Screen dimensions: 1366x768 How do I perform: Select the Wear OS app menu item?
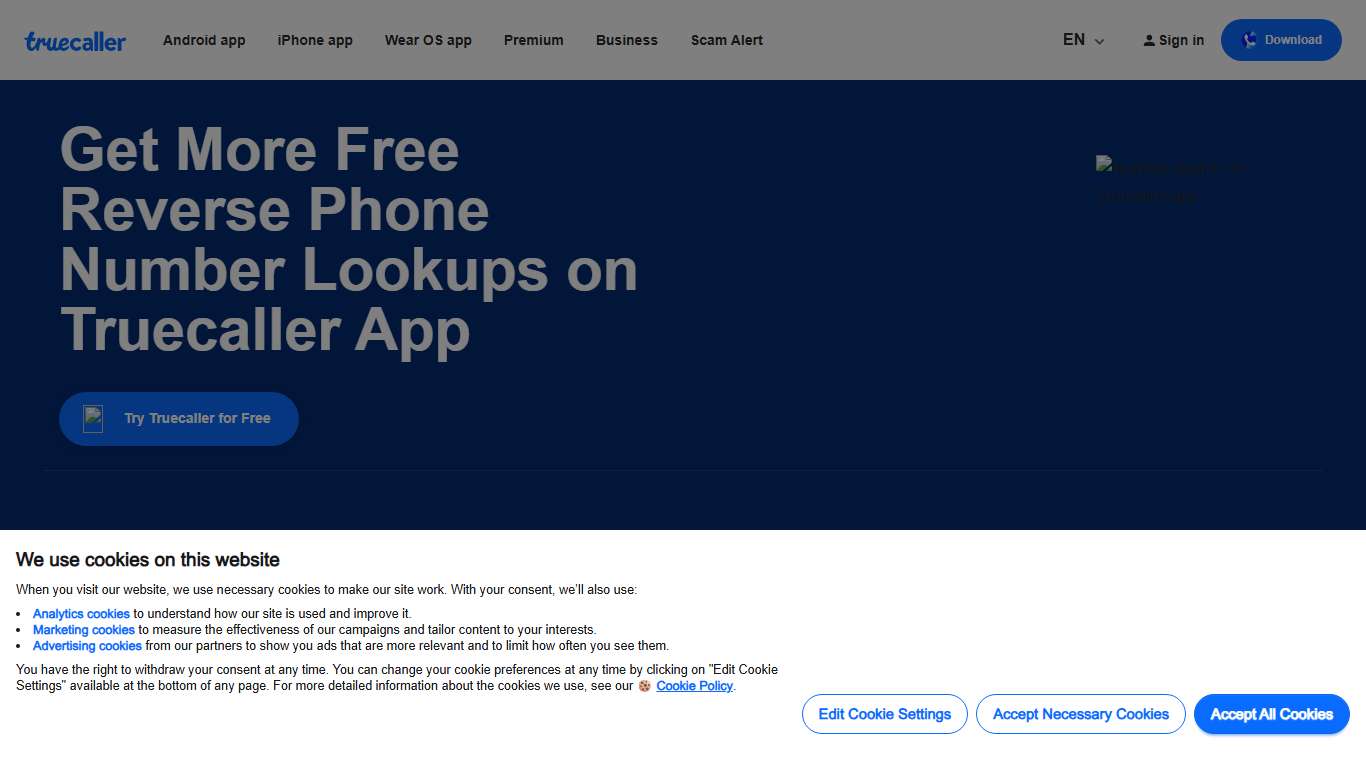coord(428,40)
